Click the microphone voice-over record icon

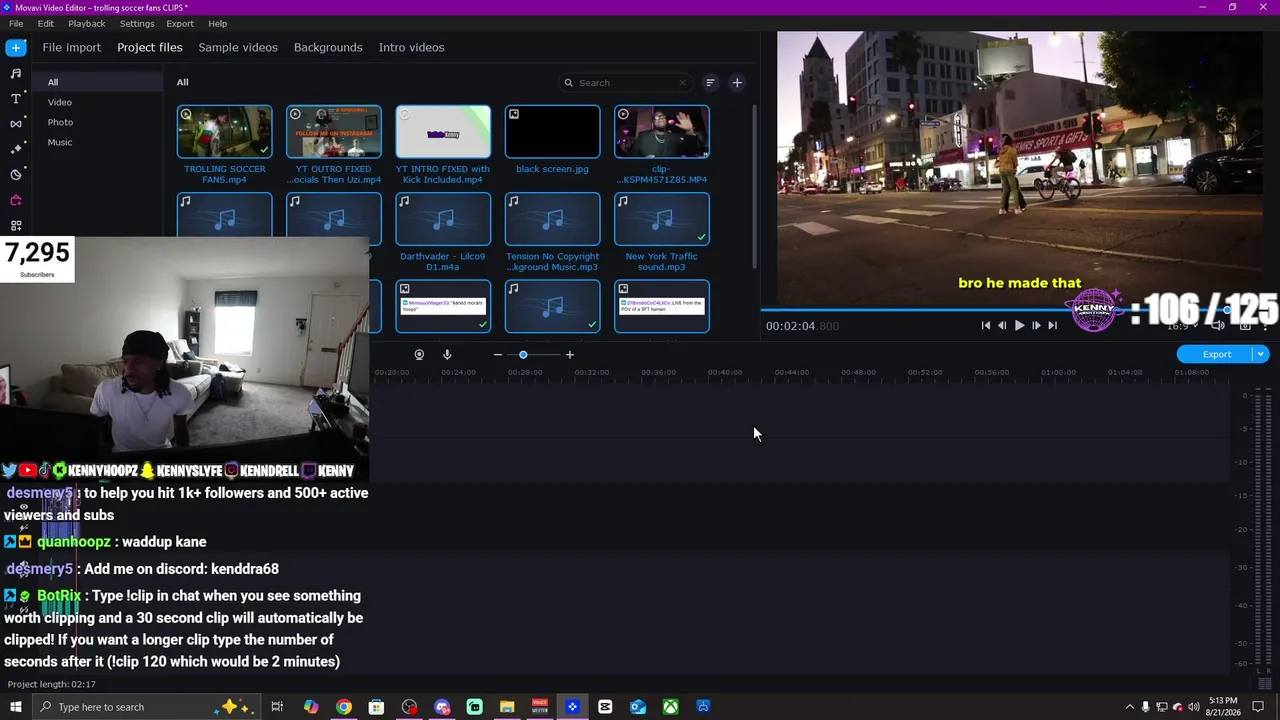(x=447, y=355)
